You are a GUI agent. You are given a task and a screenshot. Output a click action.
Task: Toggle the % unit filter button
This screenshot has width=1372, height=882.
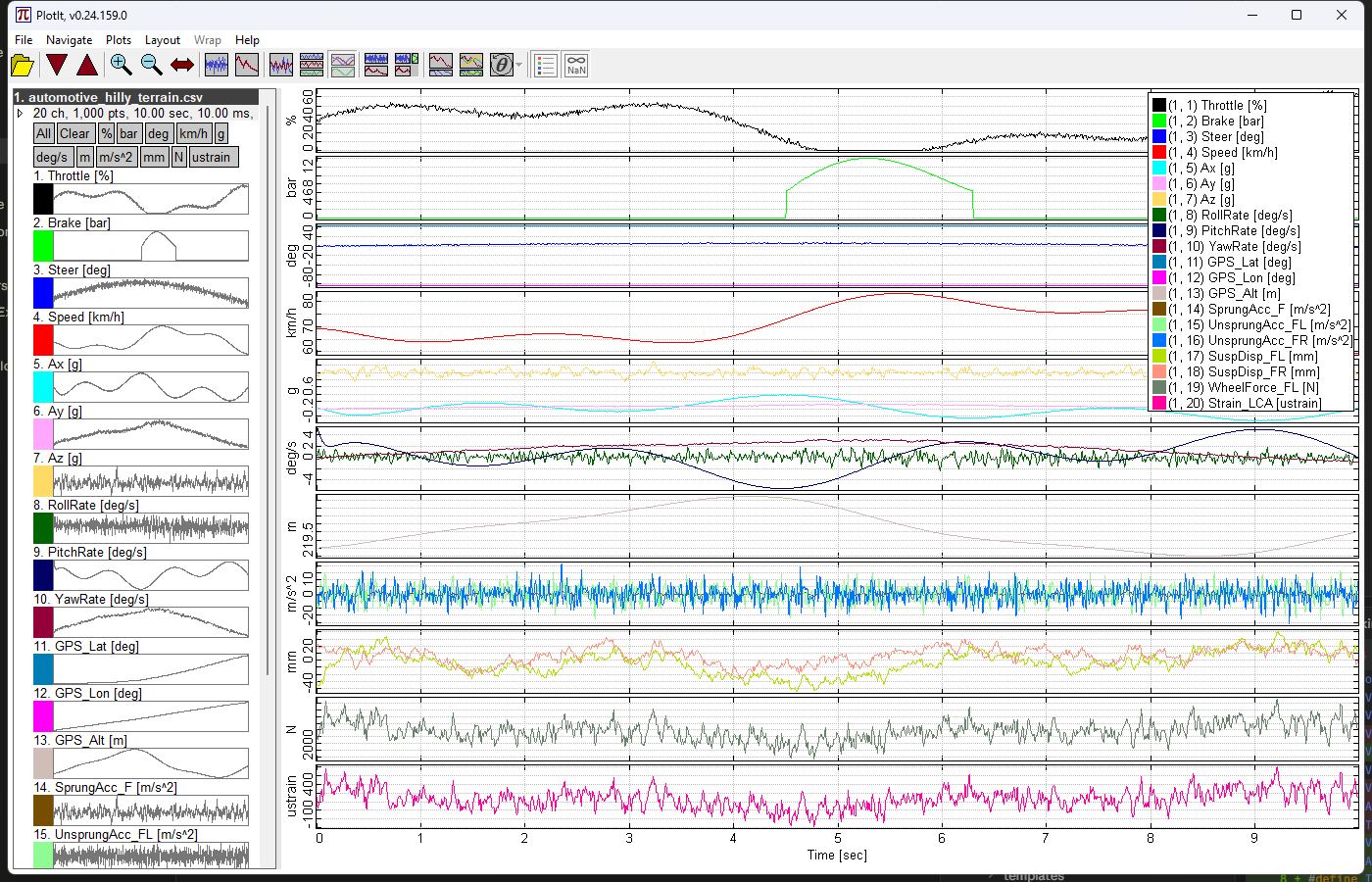pyautogui.click(x=107, y=133)
